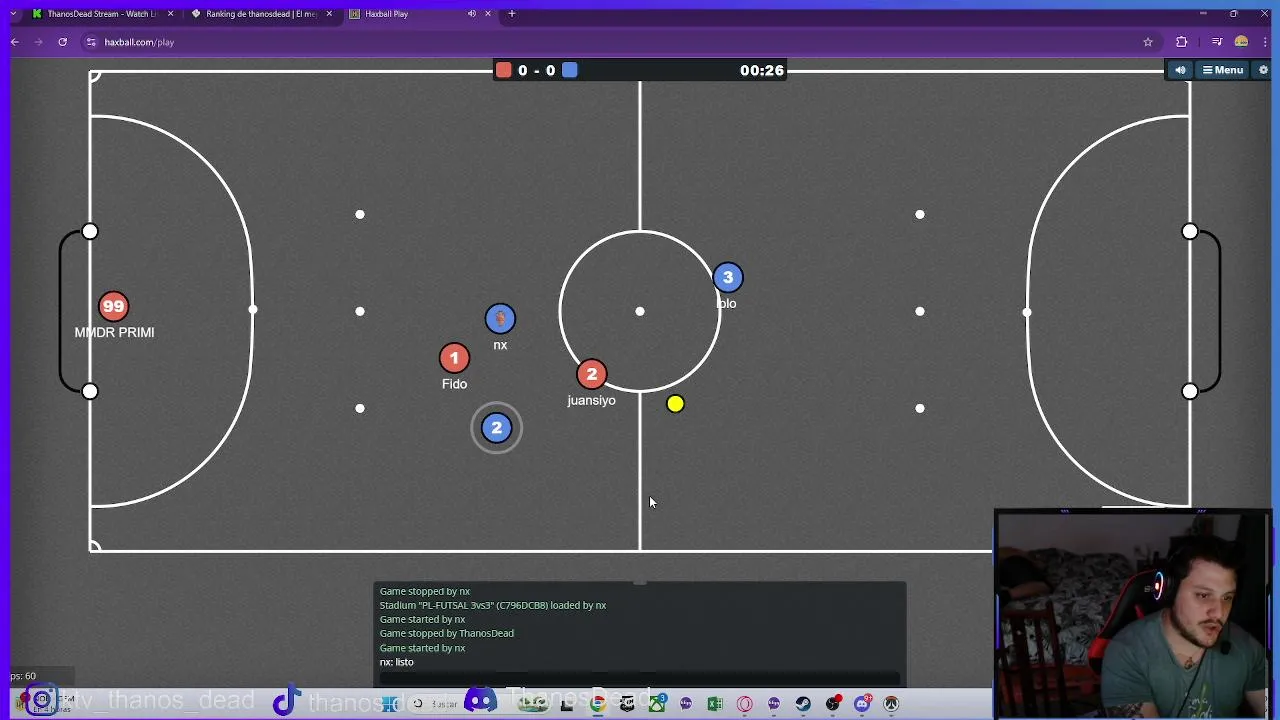1280x720 pixels.
Task: Click the 00:26 match timer
Action: pos(762,70)
